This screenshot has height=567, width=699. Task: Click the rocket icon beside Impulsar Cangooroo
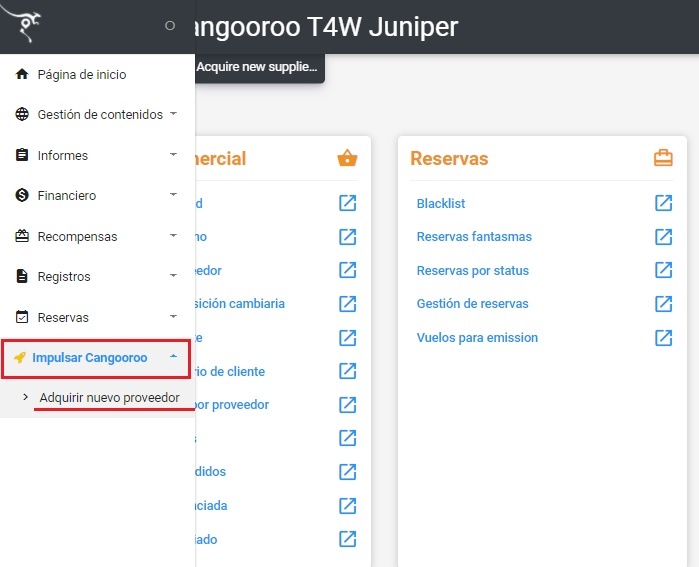point(20,357)
